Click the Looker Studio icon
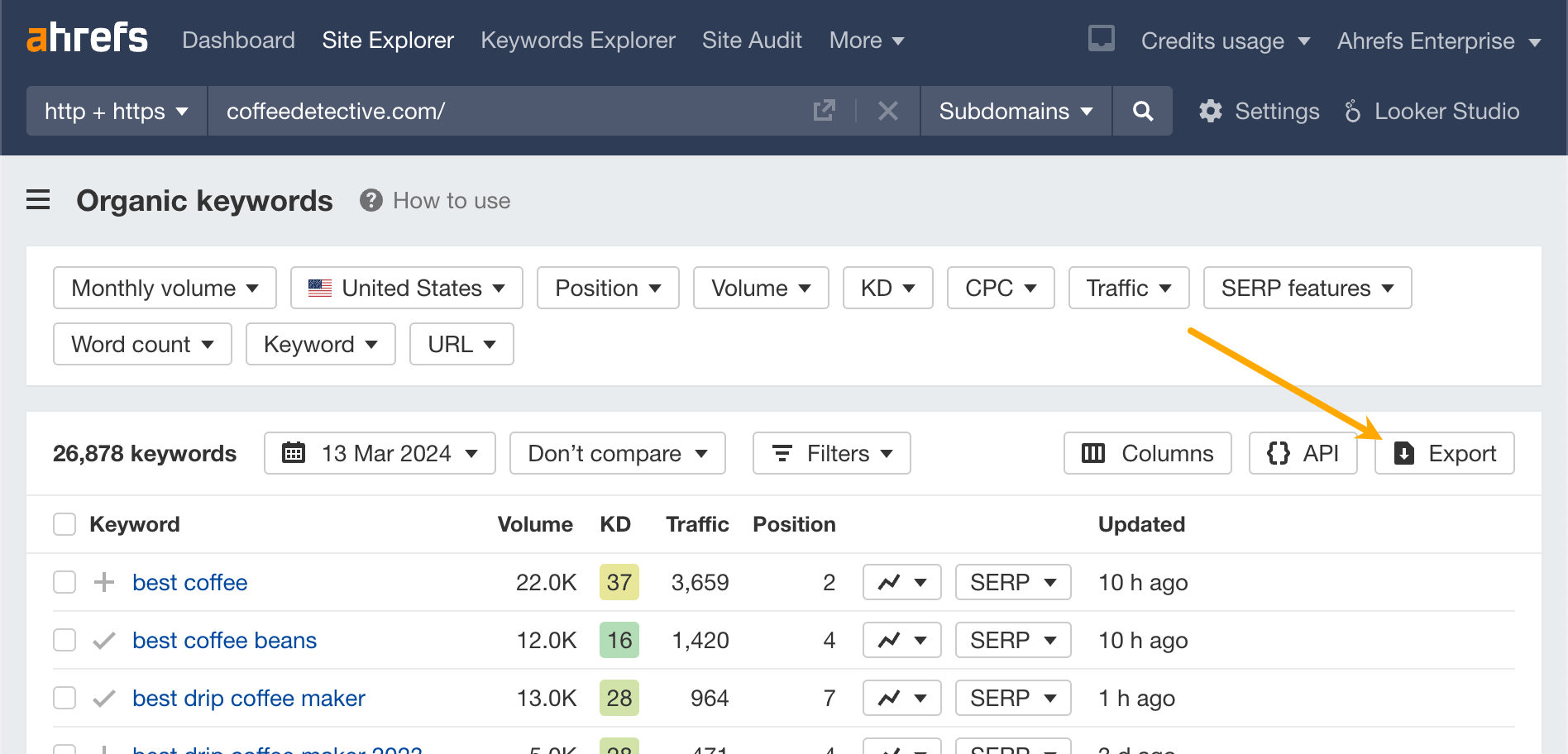The width and height of the screenshot is (1568, 754). point(1351,111)
